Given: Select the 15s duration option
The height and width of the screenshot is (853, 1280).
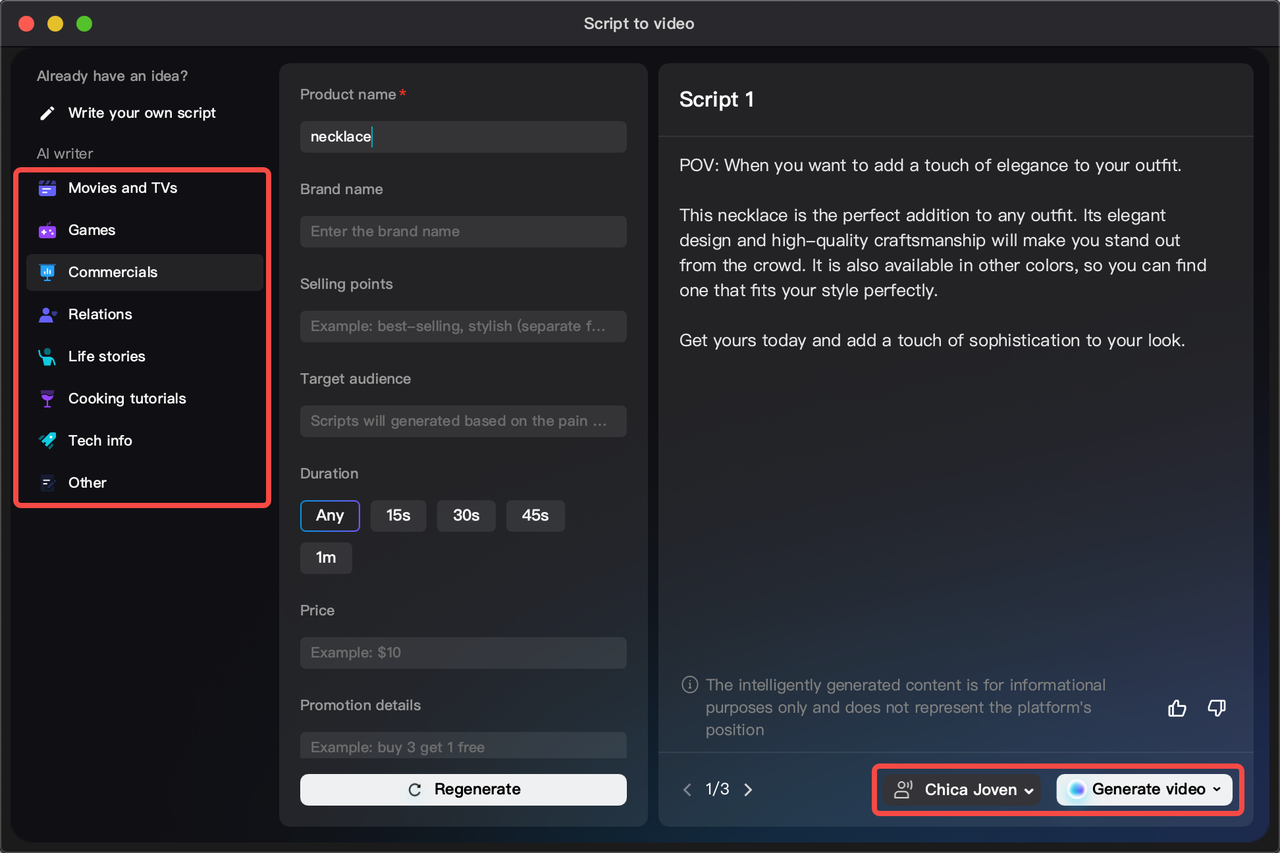Looking at the screenshot, I should (398, 515).
